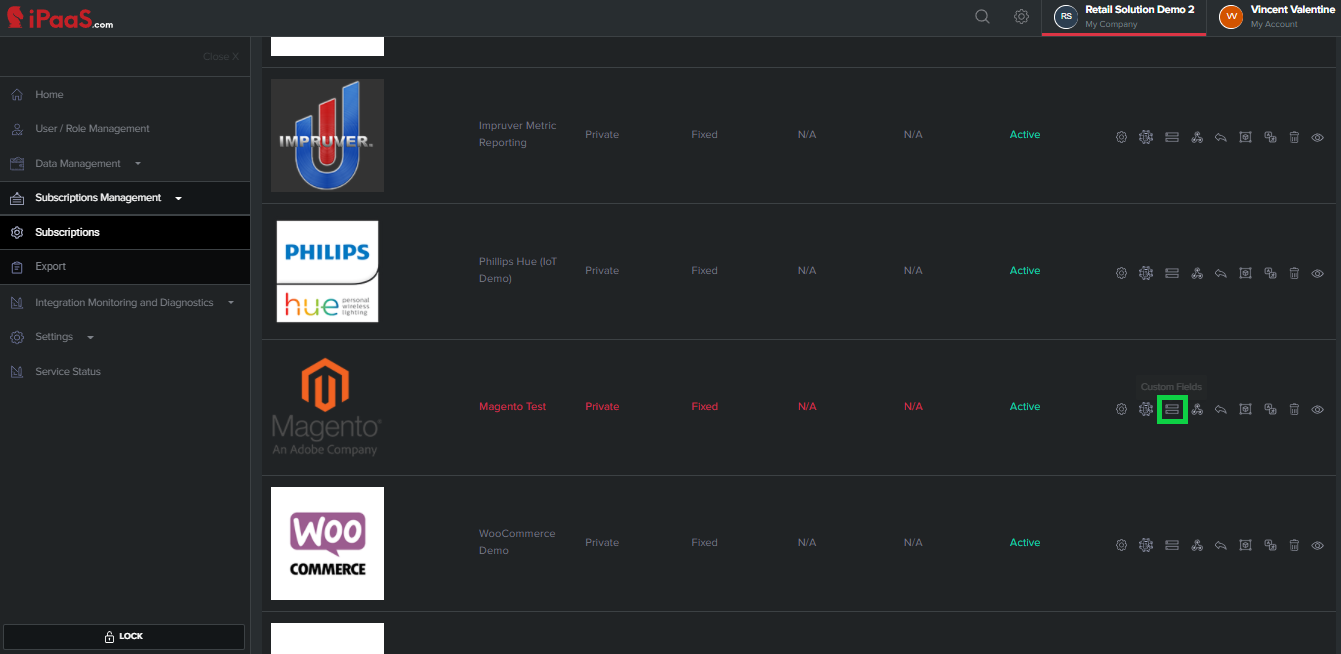Click the iPaaS.com logo
The width and height of the screenshot is (1341, 654).
coord(60,17)
